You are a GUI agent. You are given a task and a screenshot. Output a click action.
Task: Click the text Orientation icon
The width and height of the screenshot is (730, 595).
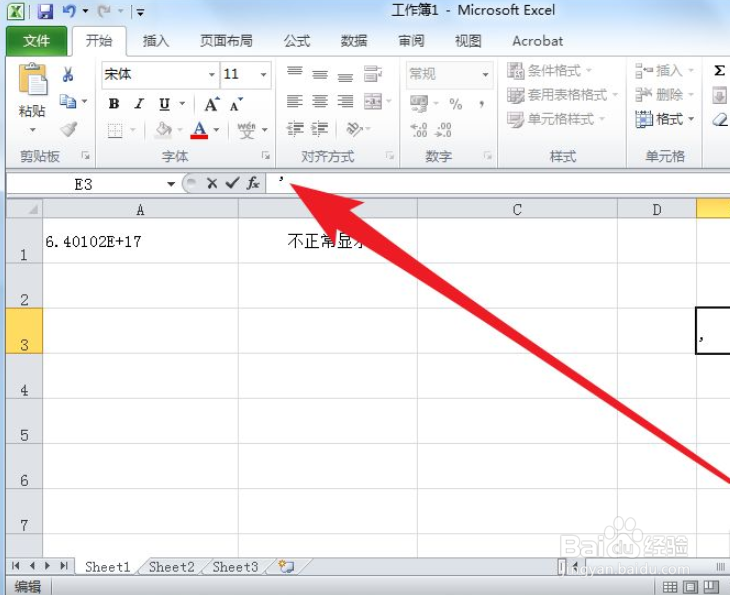[355, 128]
